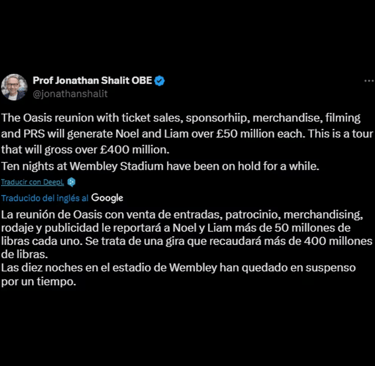Click the Google logo under the tweet

pos(107,198)
